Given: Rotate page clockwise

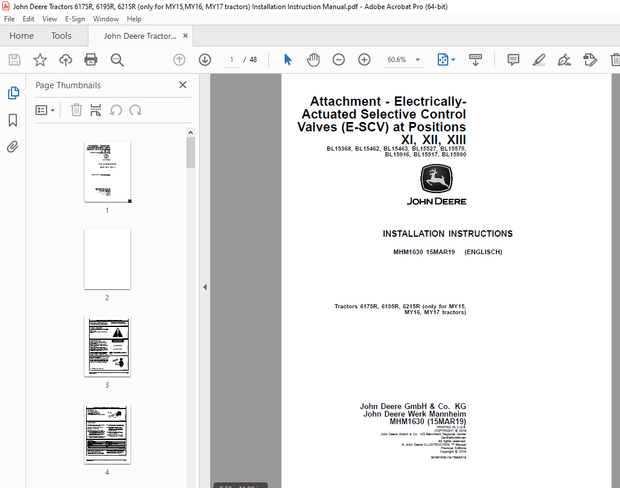Looking at the screenshot, I should point(135,110).
